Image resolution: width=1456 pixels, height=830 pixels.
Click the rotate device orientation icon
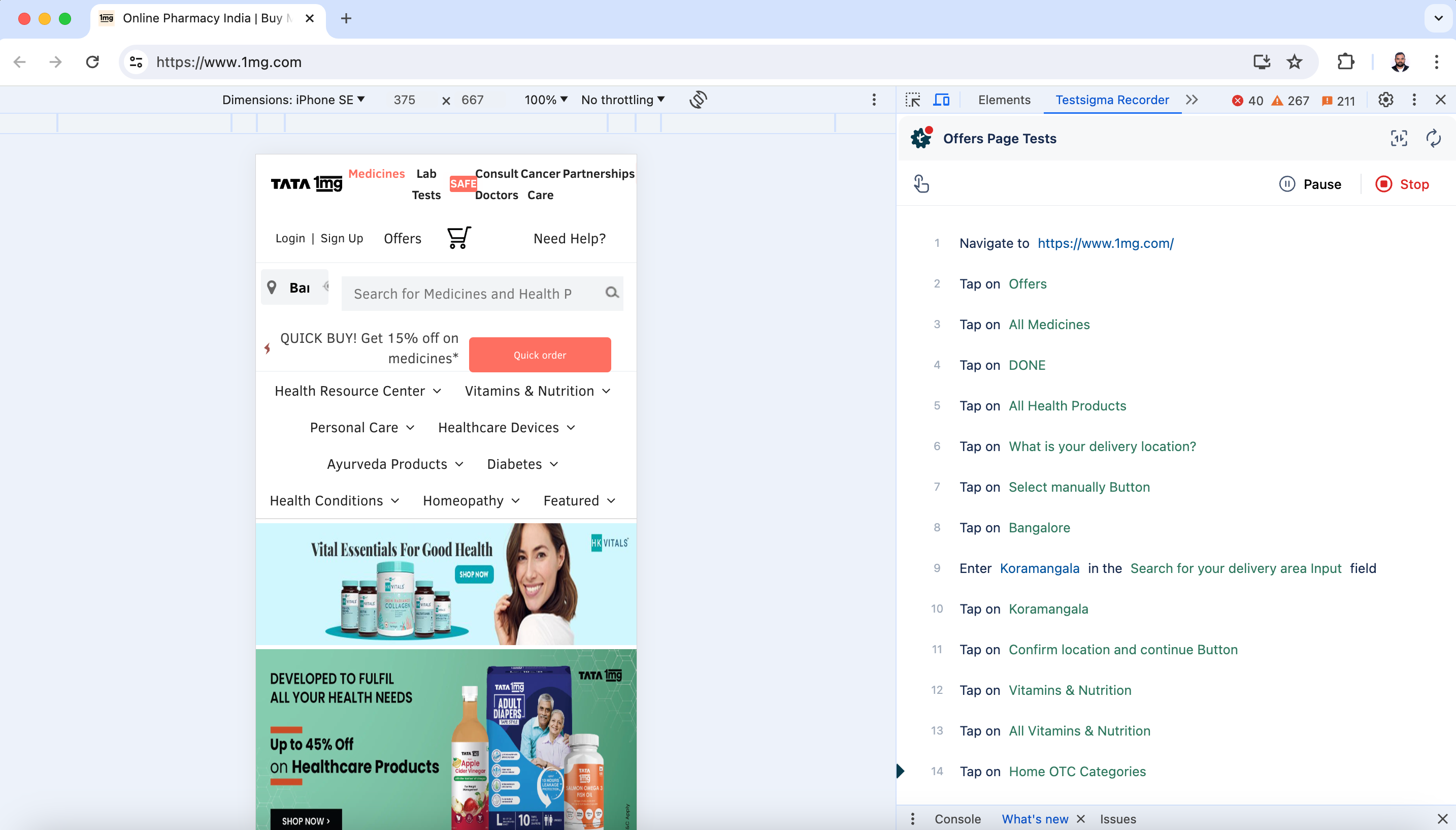[698, 100]
